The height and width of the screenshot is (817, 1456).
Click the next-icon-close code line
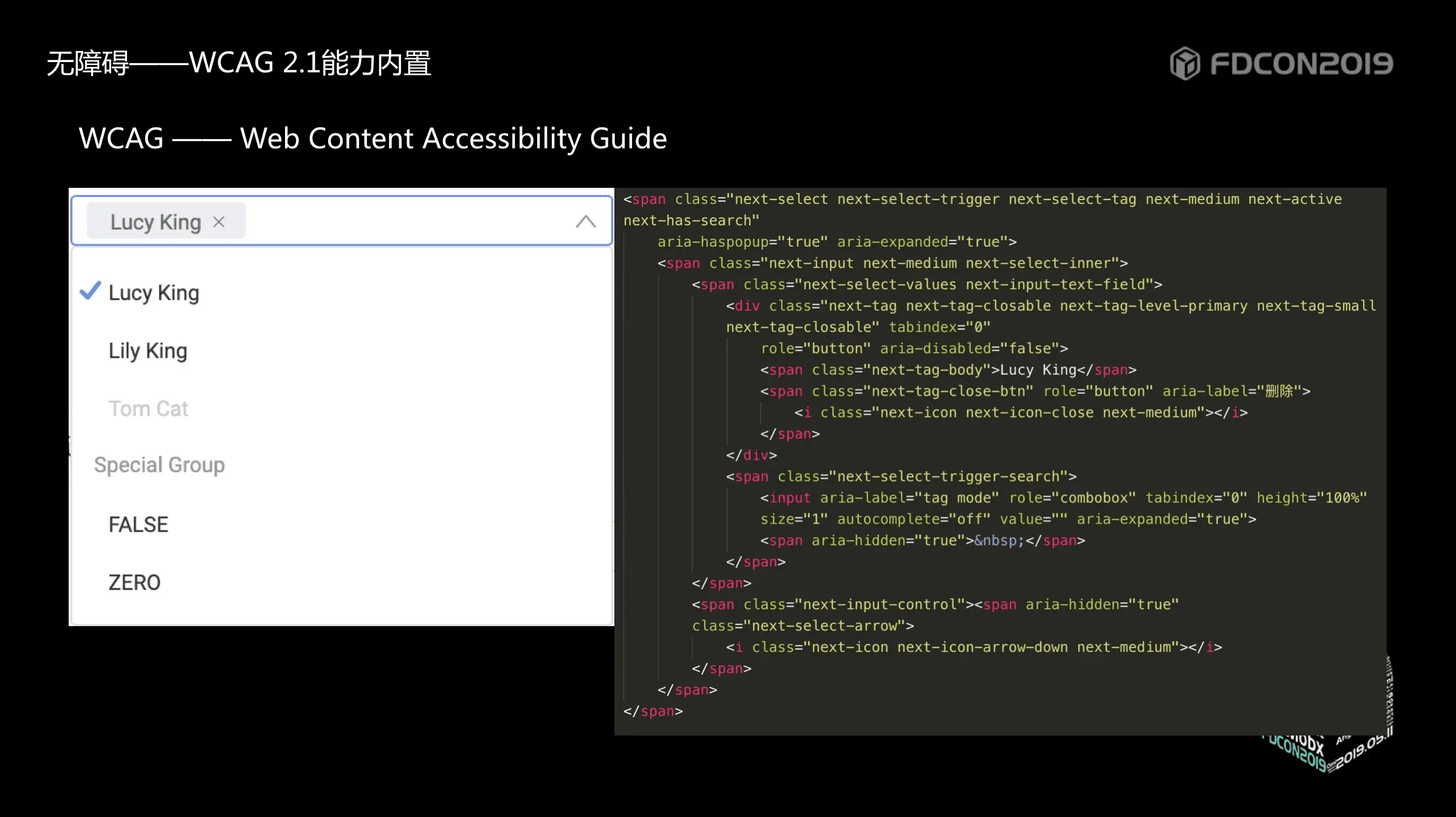click(x=1021, y=413)
